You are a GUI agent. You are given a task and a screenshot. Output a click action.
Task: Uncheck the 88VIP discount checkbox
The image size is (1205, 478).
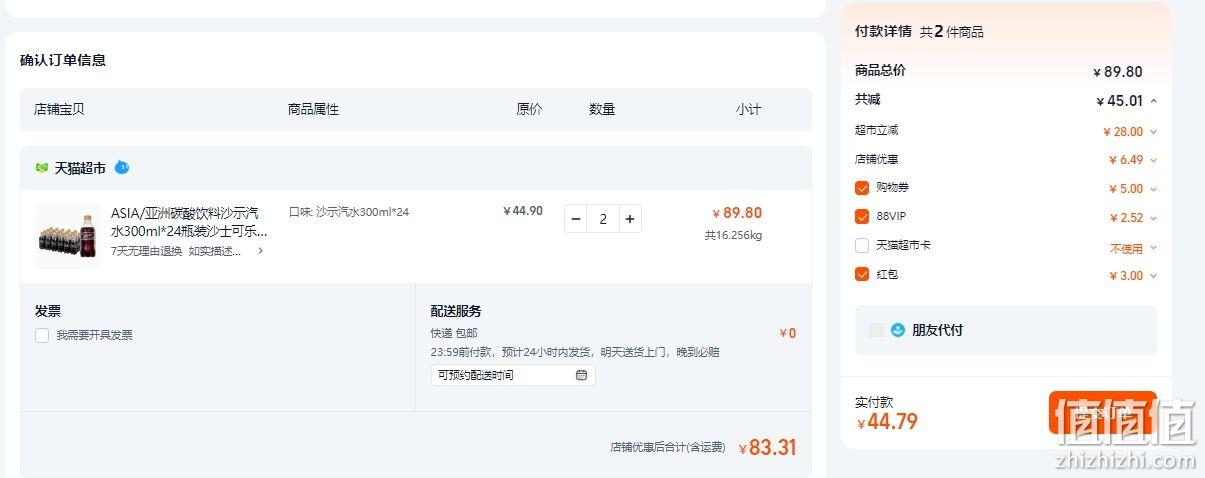pos(862,216)
